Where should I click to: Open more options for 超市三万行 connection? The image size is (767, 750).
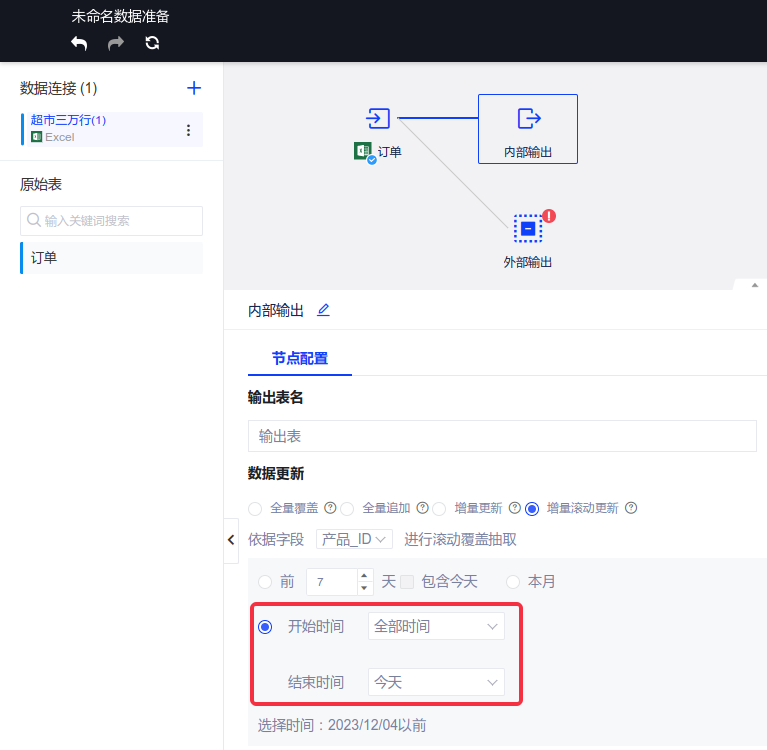pos(188,130)
